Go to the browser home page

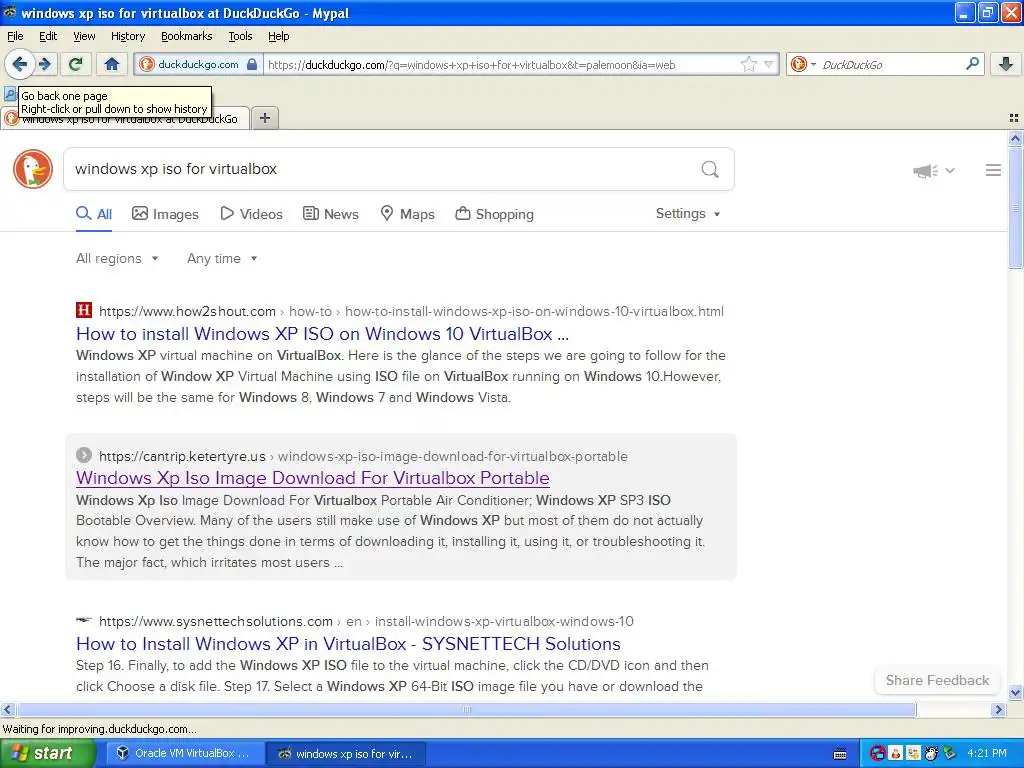pyautogui.click(x=112, y=64)
